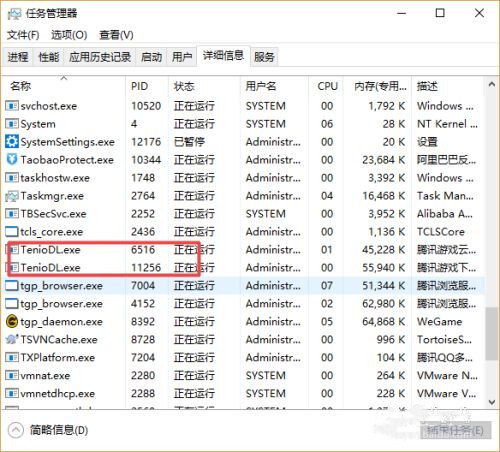Click the 结束任务(E) button
This screenshot has width=500, height=452.
pyautogui.click(x=455, y=431)
